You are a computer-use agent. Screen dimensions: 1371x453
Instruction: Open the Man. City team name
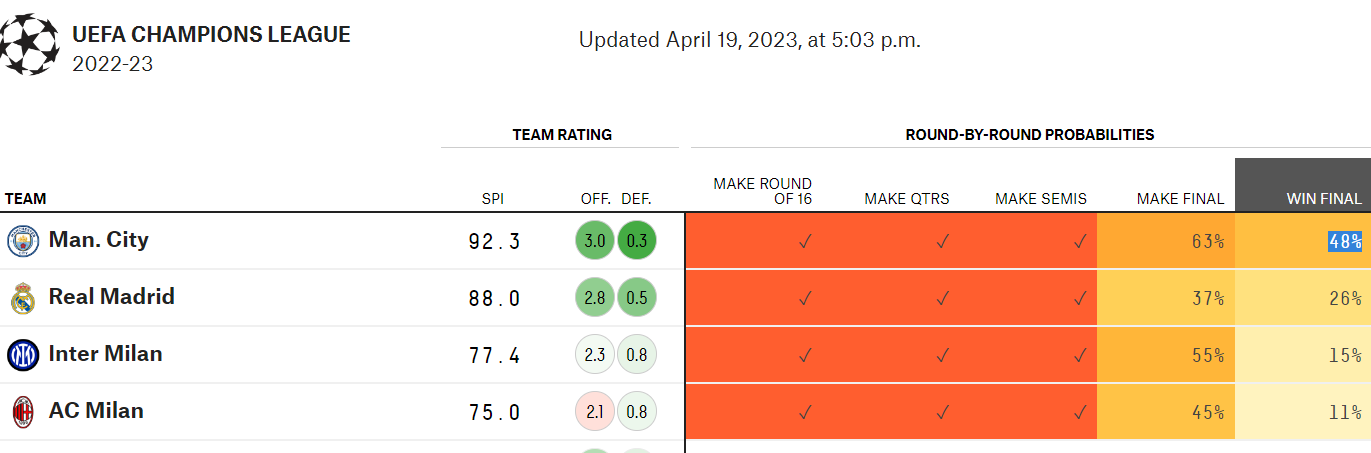tap(98, 240)
